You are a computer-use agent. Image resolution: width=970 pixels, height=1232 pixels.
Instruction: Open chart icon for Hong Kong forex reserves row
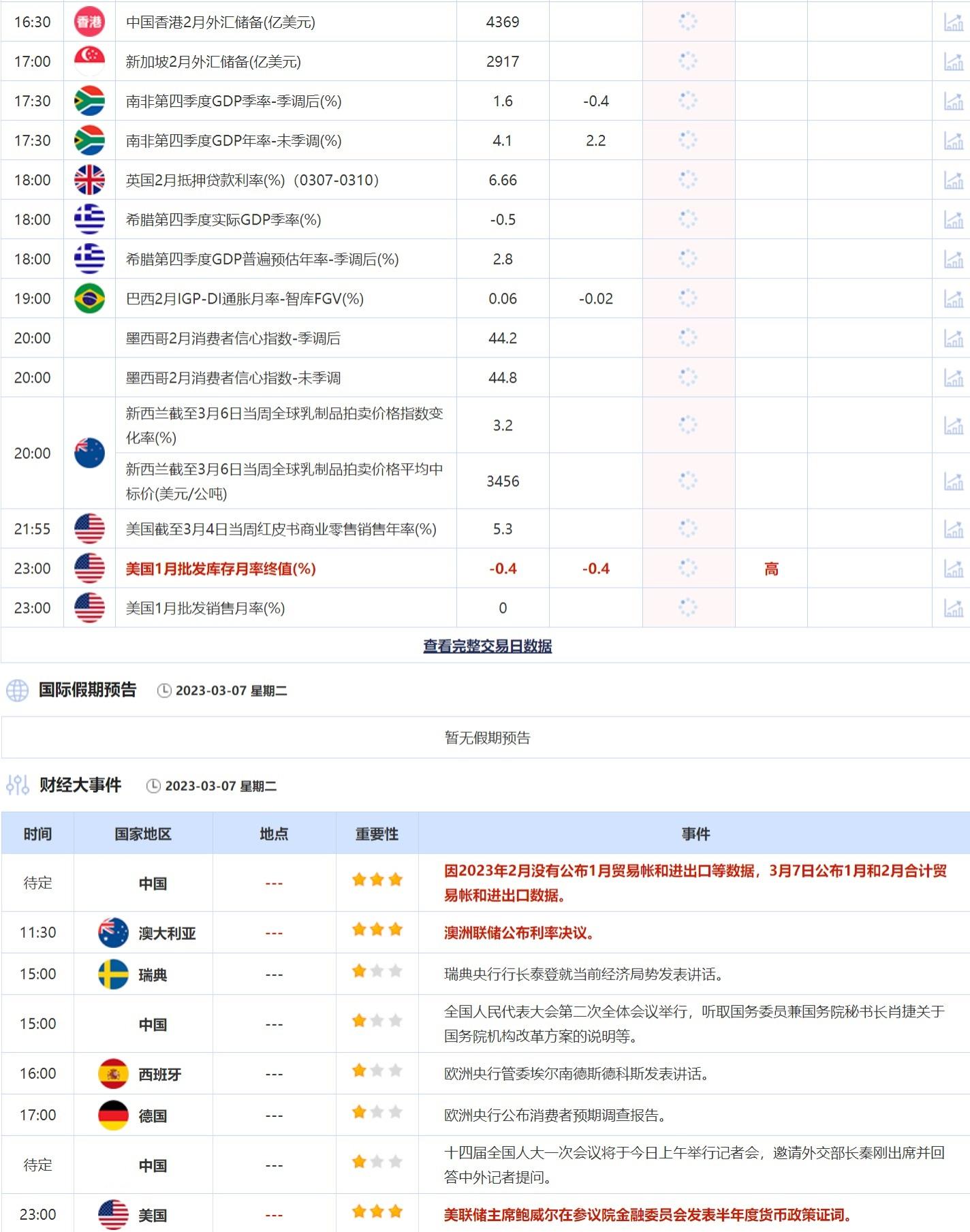click(953, 22)
